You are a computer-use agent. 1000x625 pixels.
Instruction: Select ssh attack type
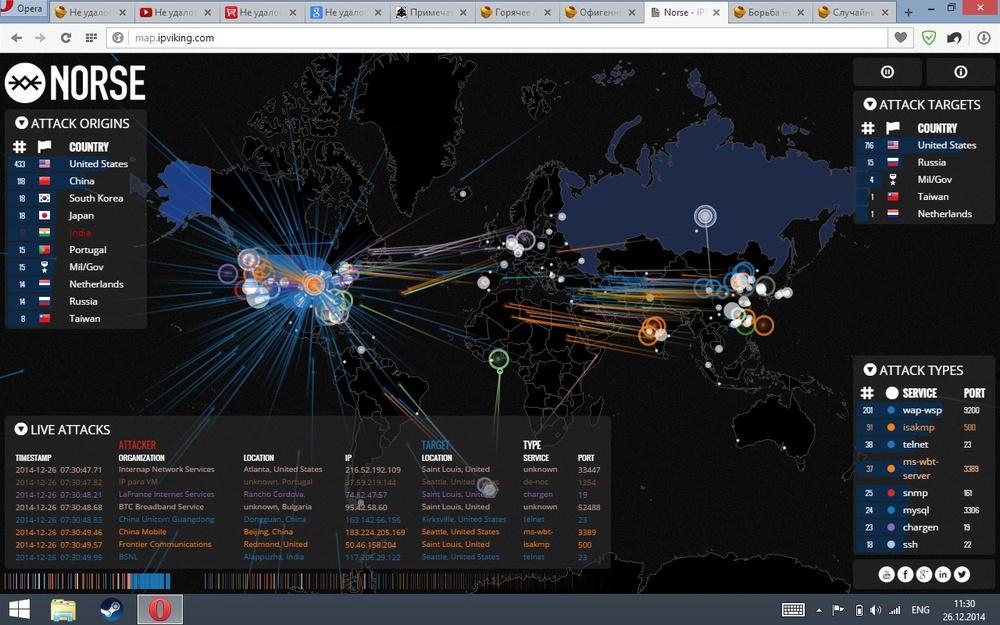924,545
